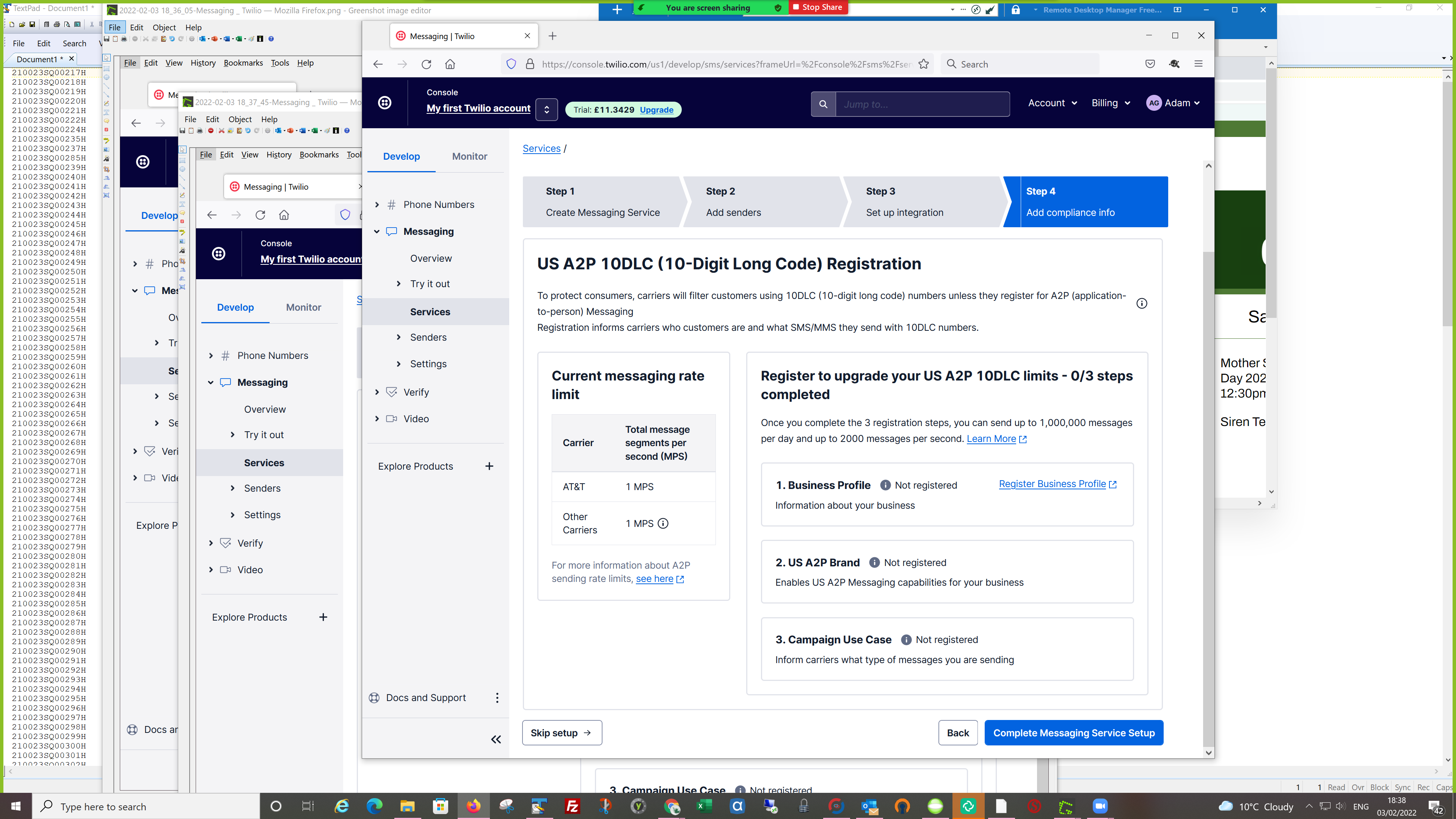Expand the Verify sidebar section
1456x819 pixels.
tap(377, 392)
